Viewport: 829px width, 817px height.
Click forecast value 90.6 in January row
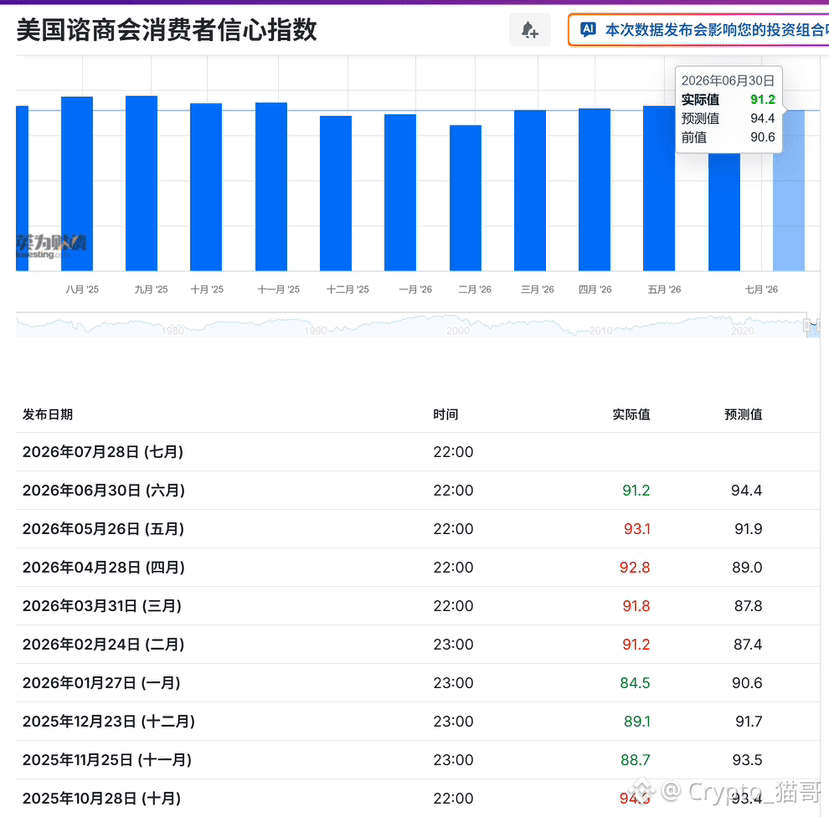747,683
